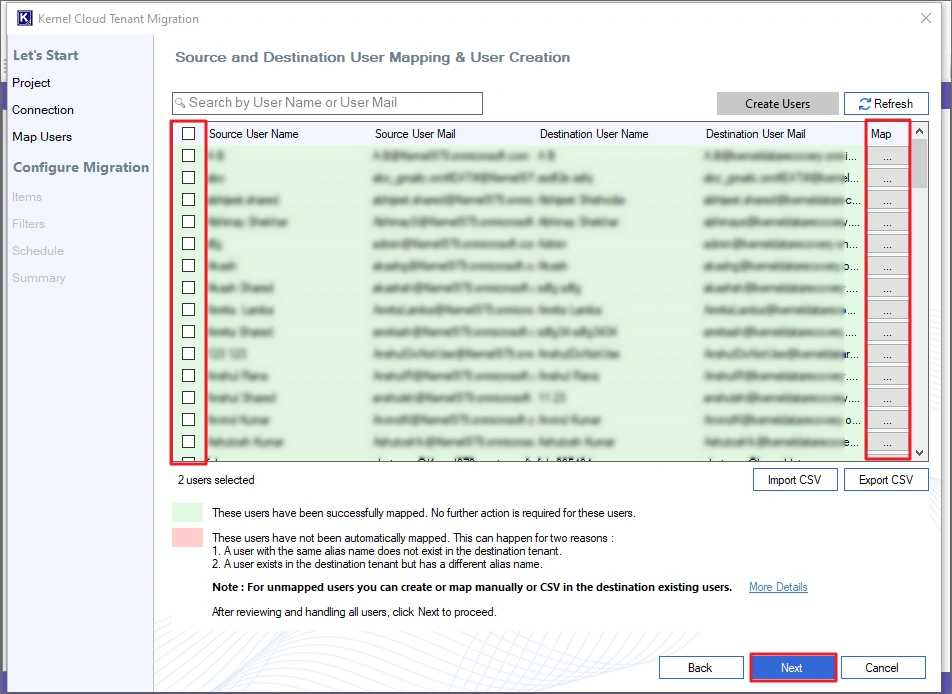Viewport: 952px width, 694px height.
Task: Open the Project step in sidebar
Action: pos(31,83)
